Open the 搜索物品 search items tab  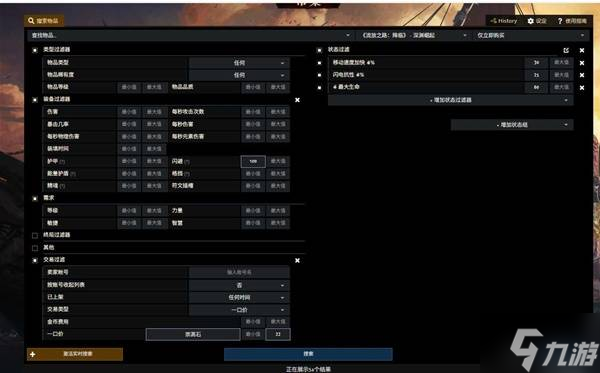coord(44,21)
